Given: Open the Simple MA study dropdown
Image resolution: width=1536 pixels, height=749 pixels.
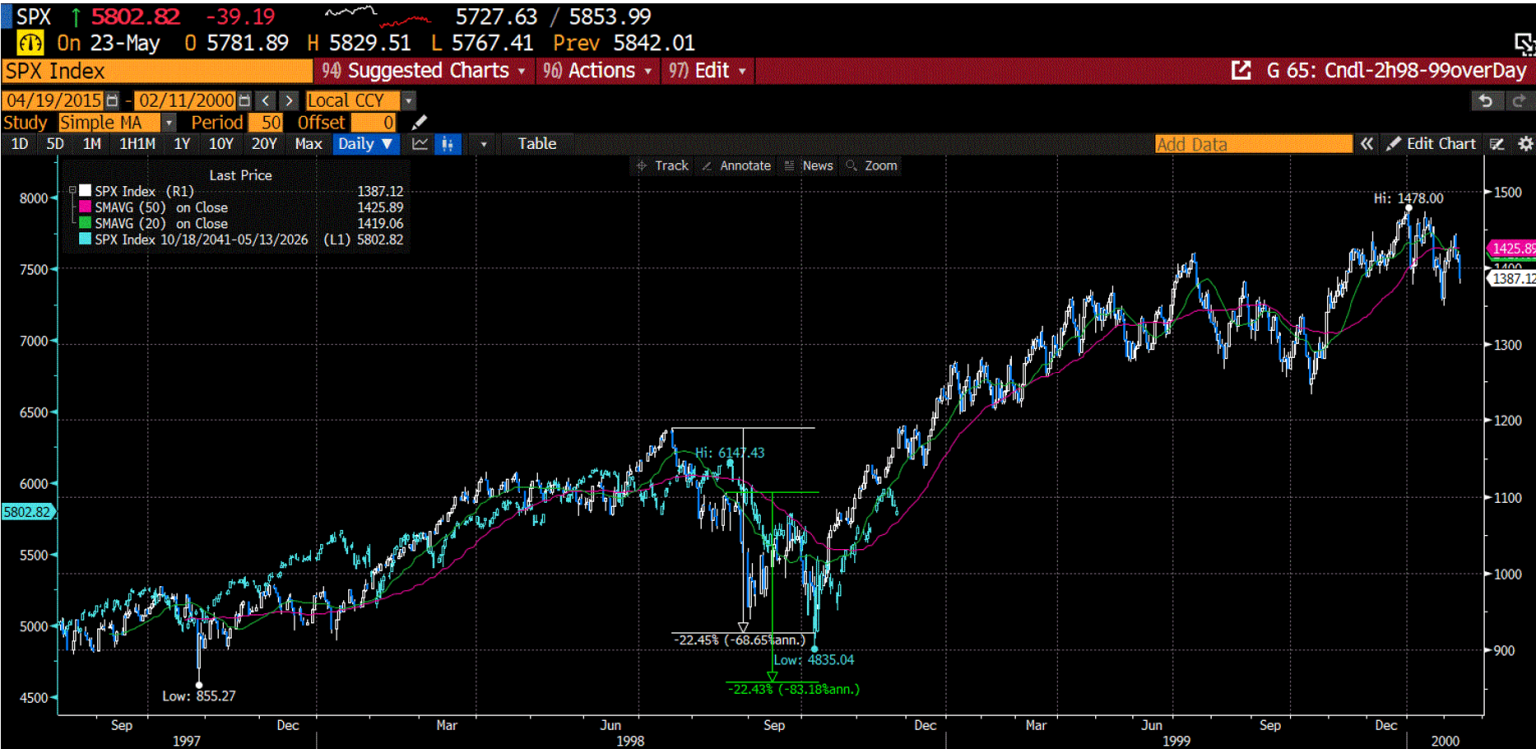Looking at the screenshot, I should pyautogui.click(x=168, y=122).
